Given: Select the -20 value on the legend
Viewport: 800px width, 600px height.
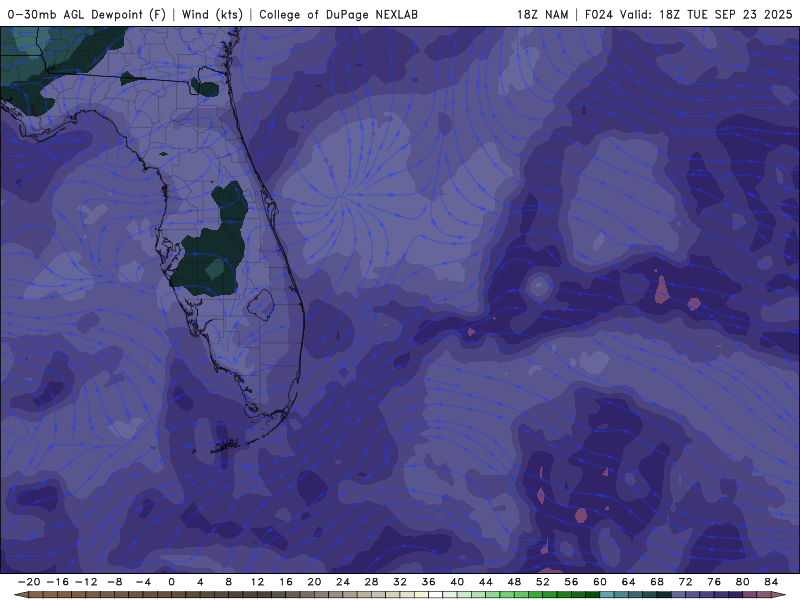Looking at the screenshot, I should tap(29, 582).
